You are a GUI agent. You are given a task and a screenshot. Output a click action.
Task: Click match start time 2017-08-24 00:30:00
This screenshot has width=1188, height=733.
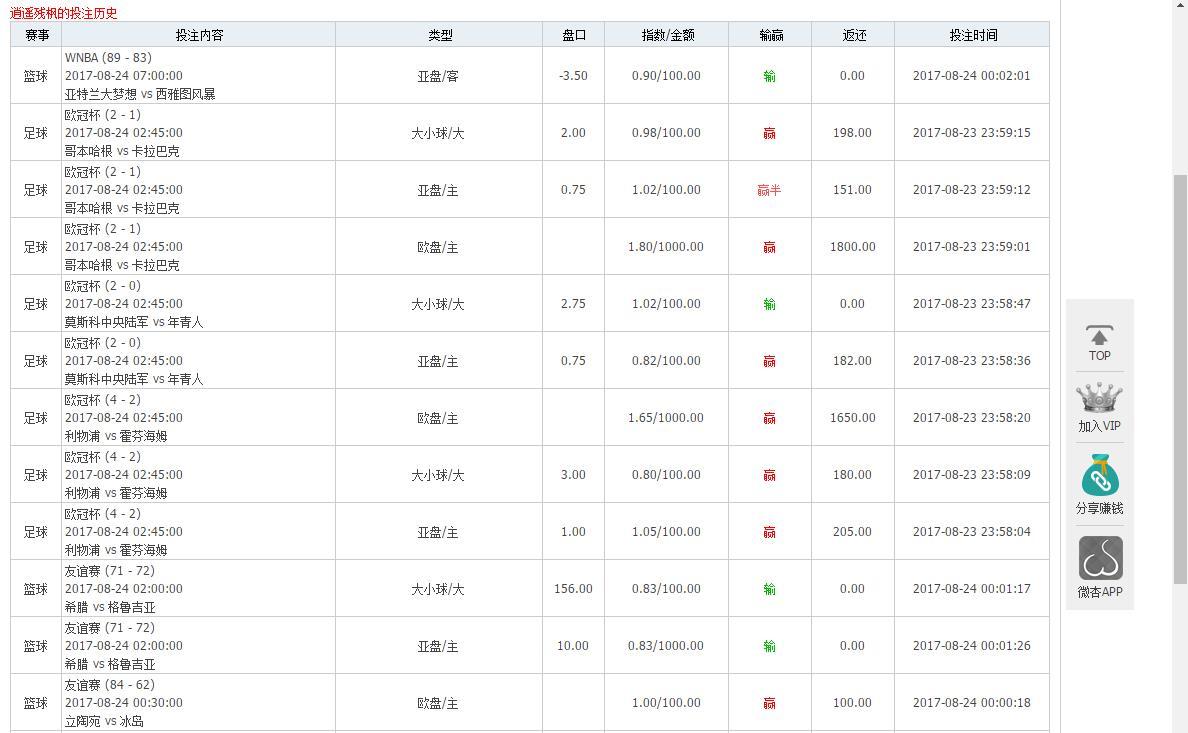click(x=123, y=703)
